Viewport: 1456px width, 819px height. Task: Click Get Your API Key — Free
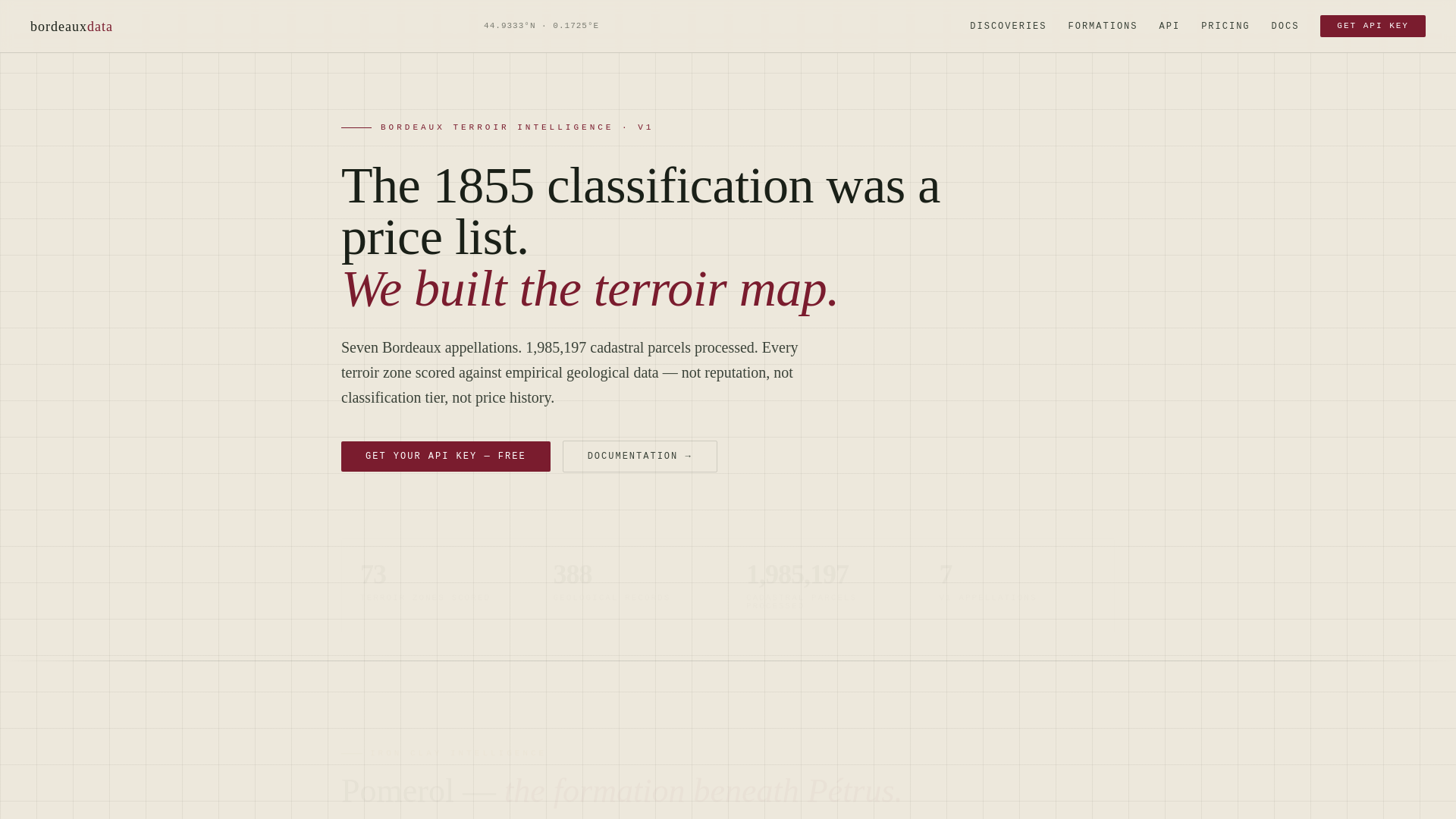click(445, 457)
